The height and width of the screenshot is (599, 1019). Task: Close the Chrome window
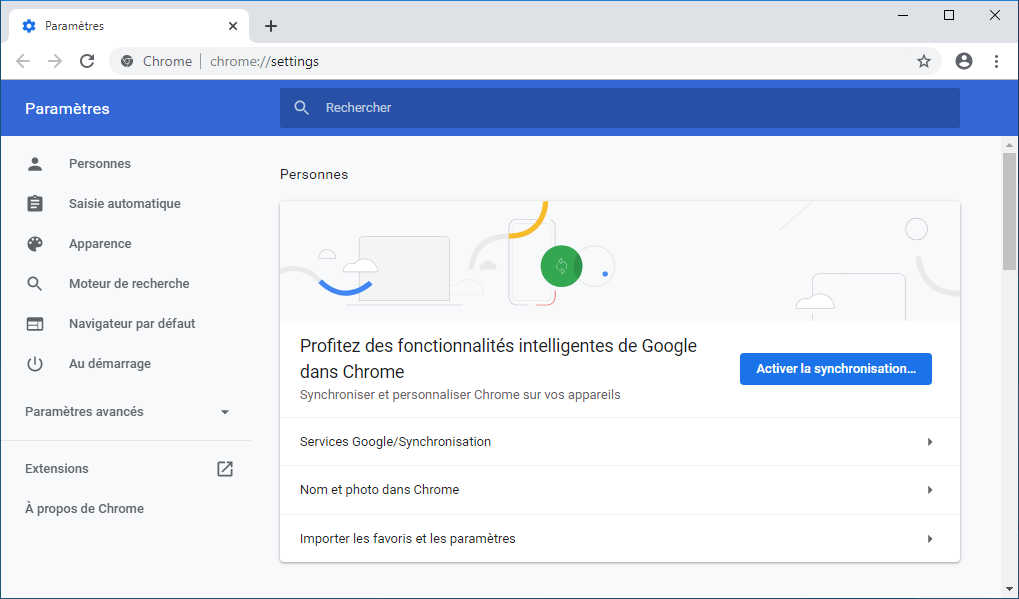pos(995,15)
